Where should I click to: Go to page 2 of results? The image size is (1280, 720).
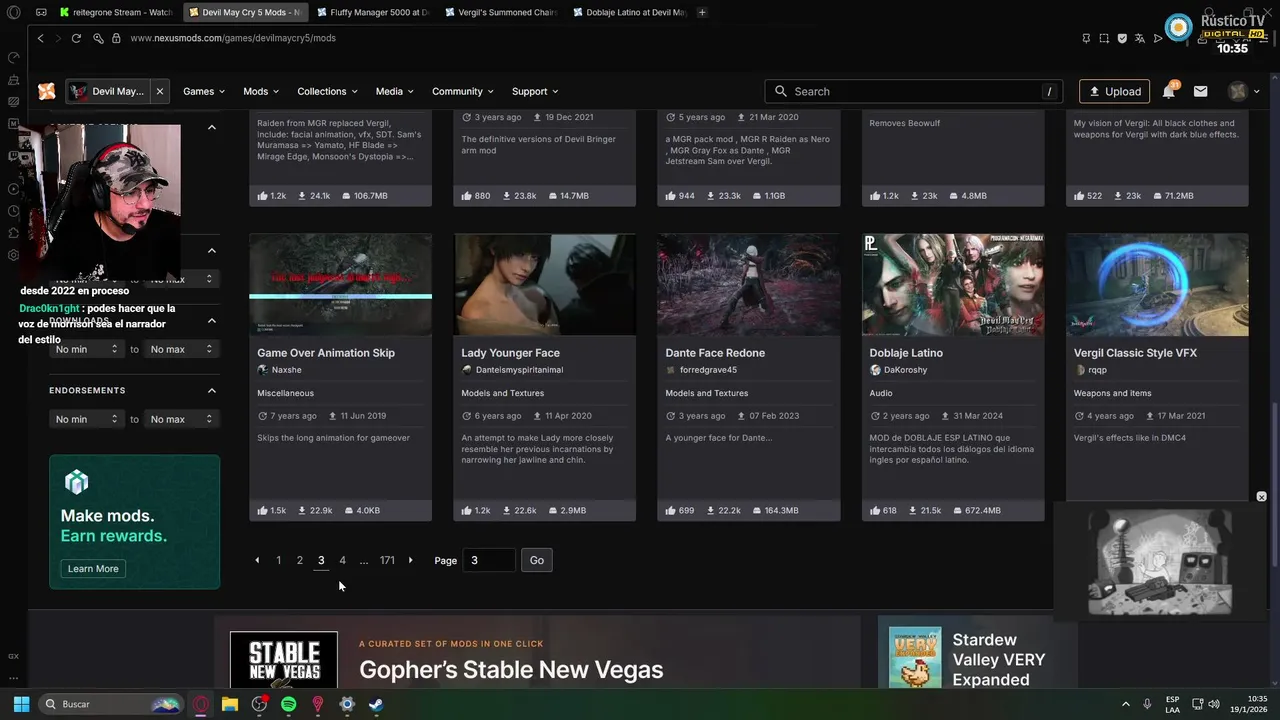pos(299,560)
